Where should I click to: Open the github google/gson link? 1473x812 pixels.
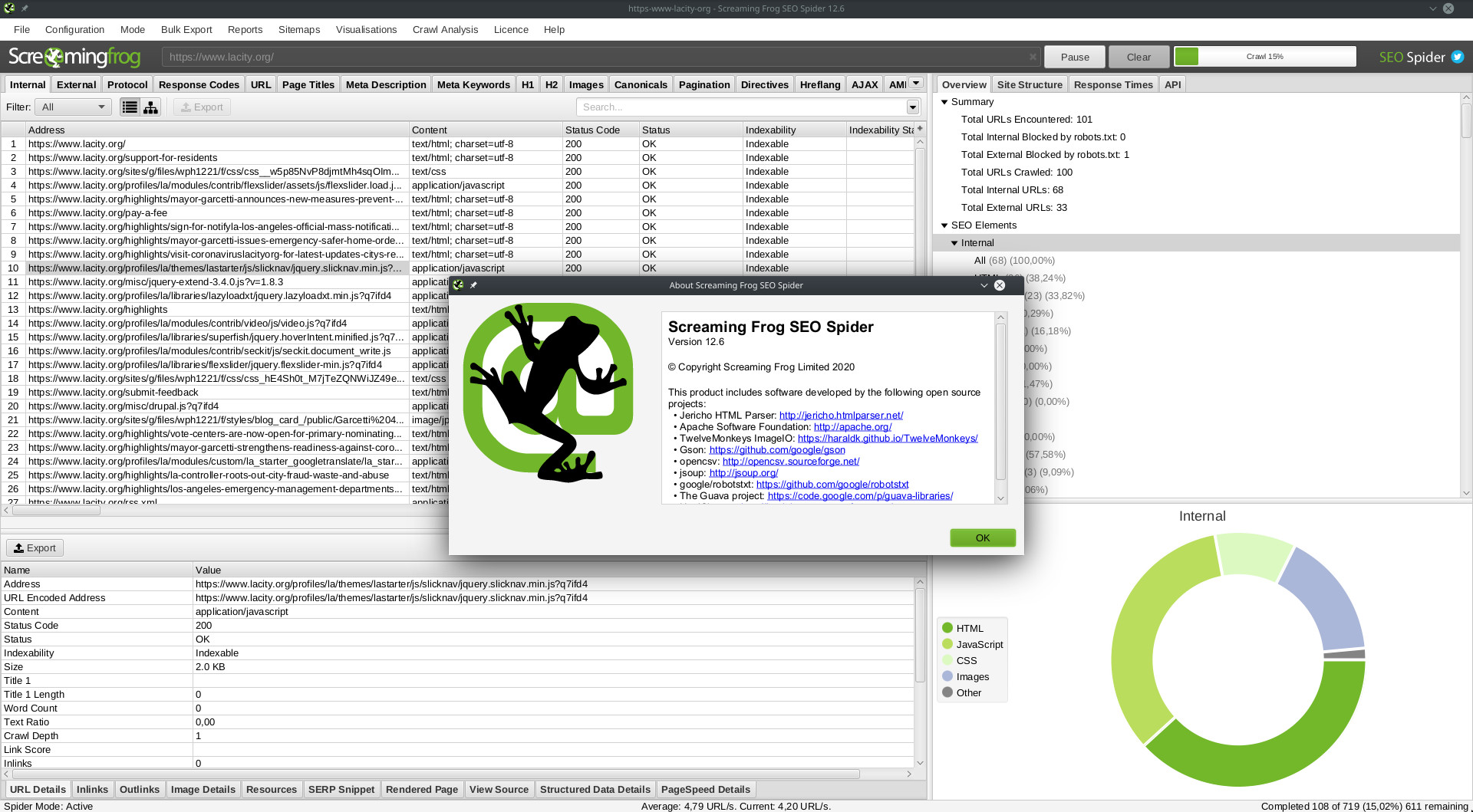coord(777,450)
